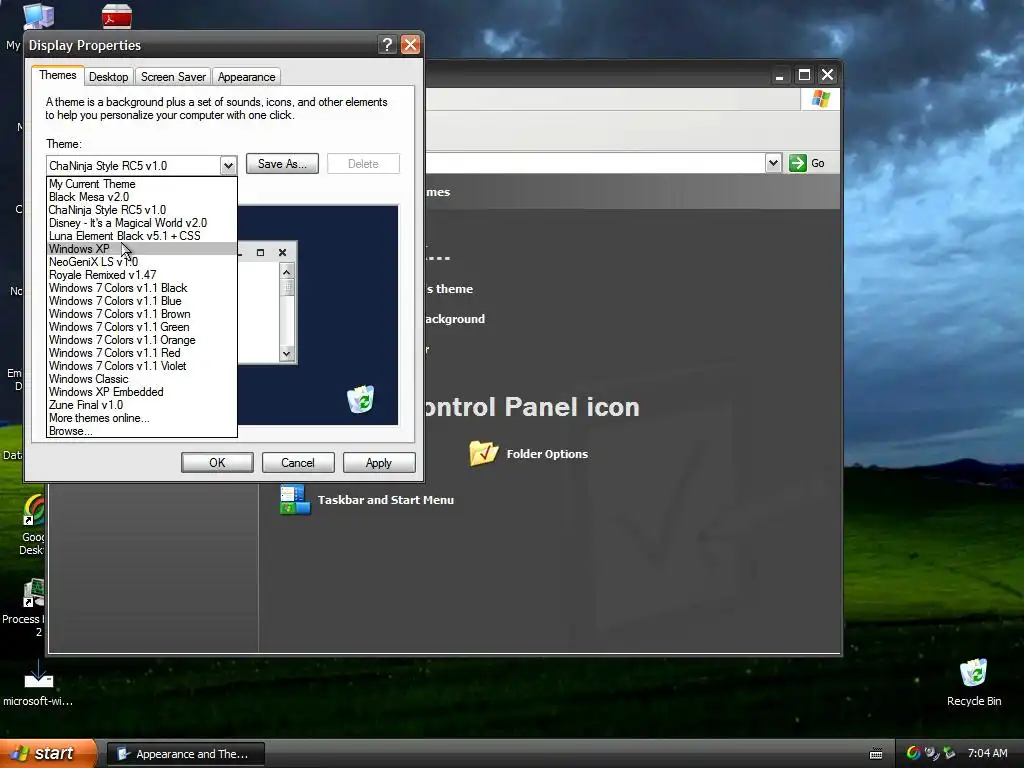Viewport: 1024px width, 768px height.
Task: Select Windows 7 Colors v1.1 Green
Action: [x=142, y=327]
